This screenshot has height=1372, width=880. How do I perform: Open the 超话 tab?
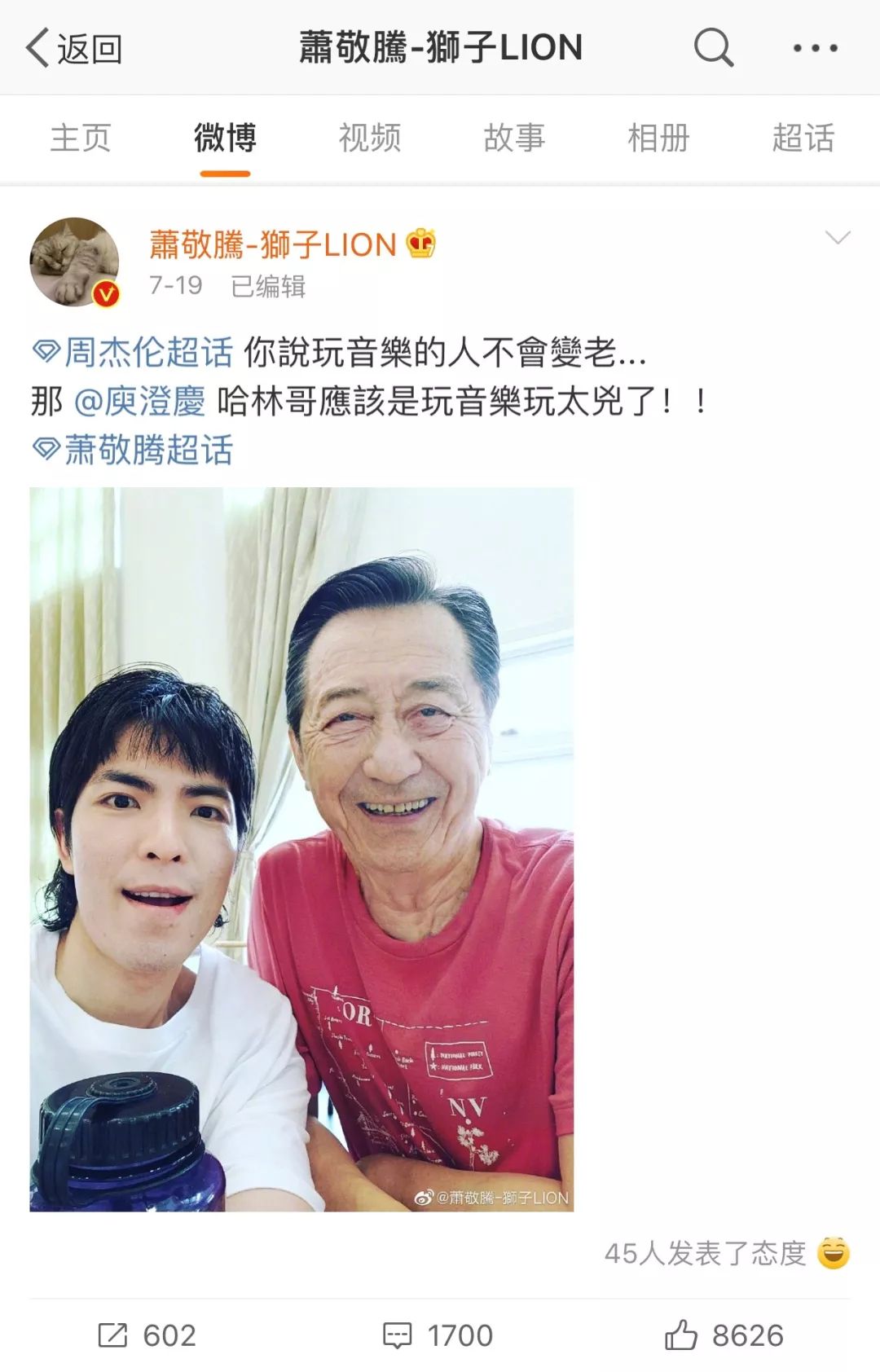803,138
